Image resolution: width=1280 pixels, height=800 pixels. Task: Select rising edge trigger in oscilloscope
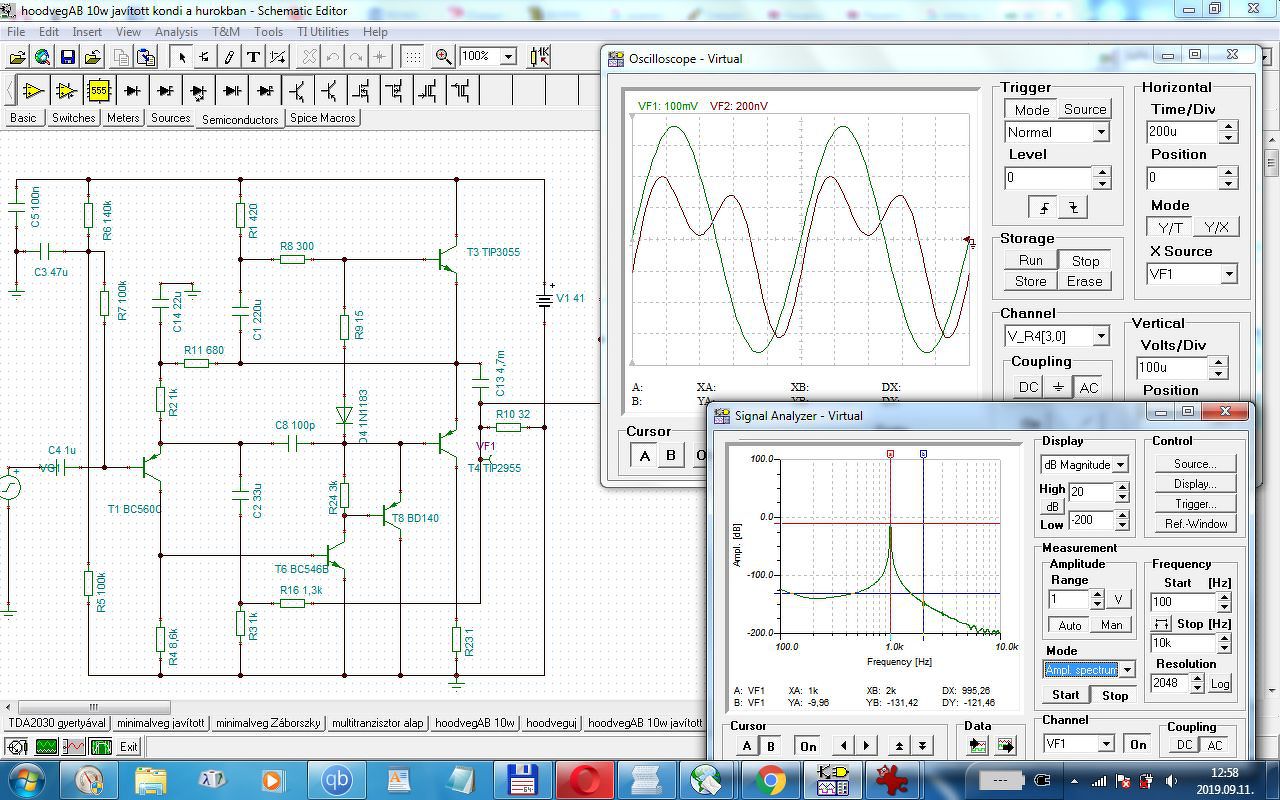tap(1045, 207)
